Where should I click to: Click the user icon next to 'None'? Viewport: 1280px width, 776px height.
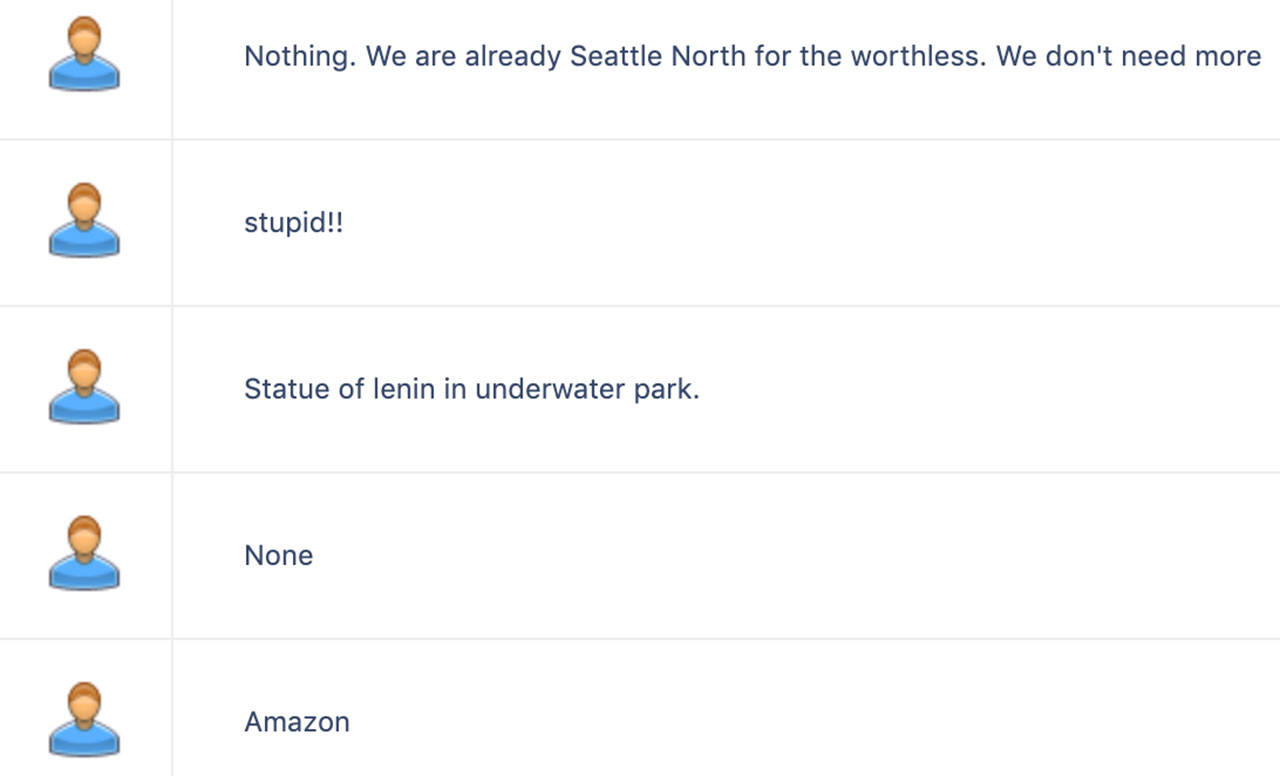tap(84, 554)
